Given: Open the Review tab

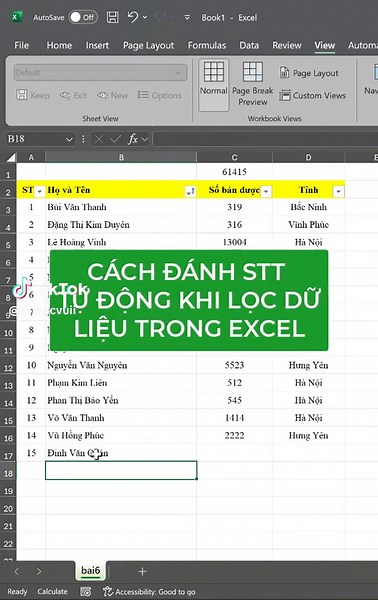Looking at the screenshot, I should [287, 46].
